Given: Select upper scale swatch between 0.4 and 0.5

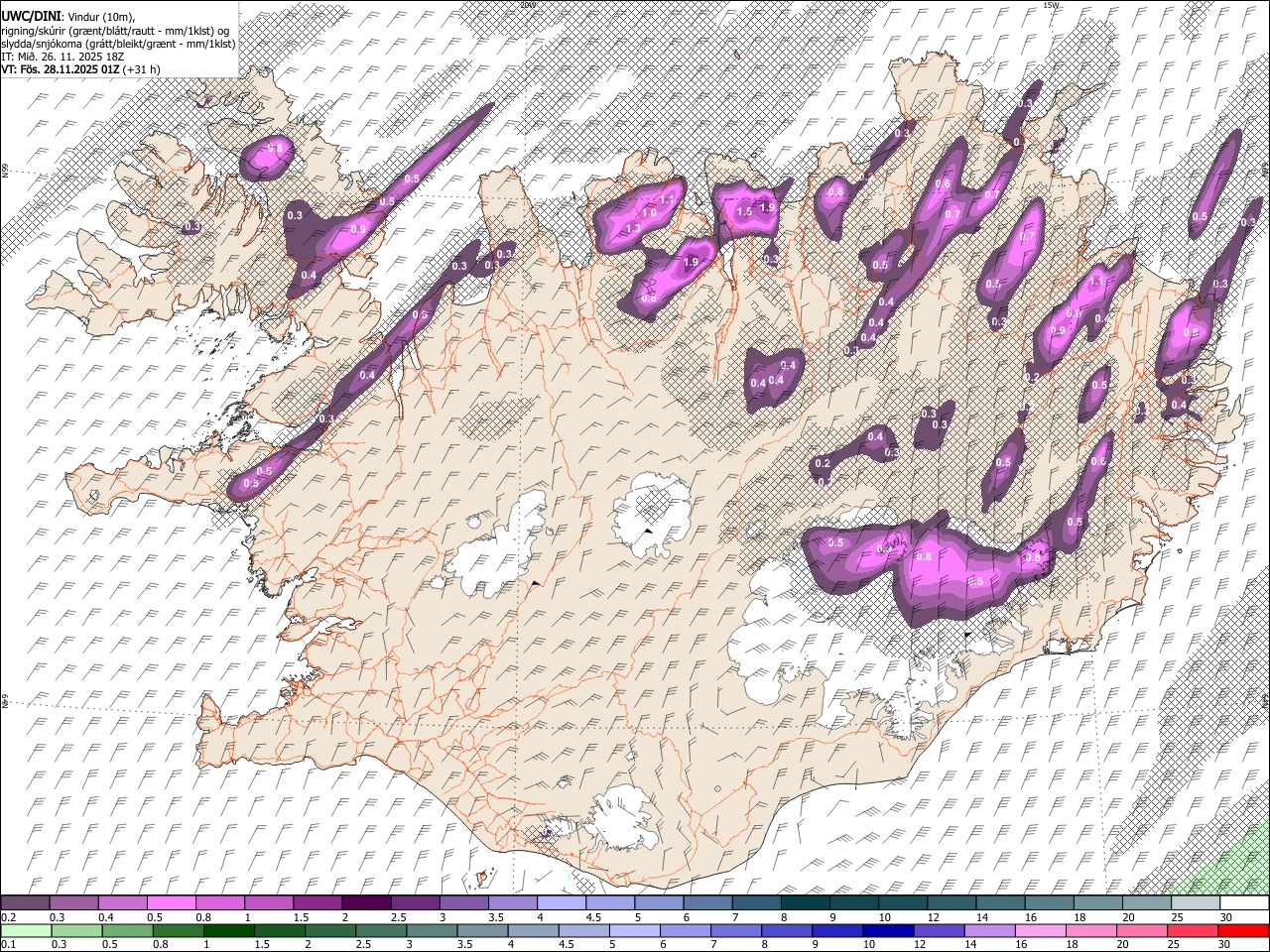Looking at the screenshot, I should [122, 903].
